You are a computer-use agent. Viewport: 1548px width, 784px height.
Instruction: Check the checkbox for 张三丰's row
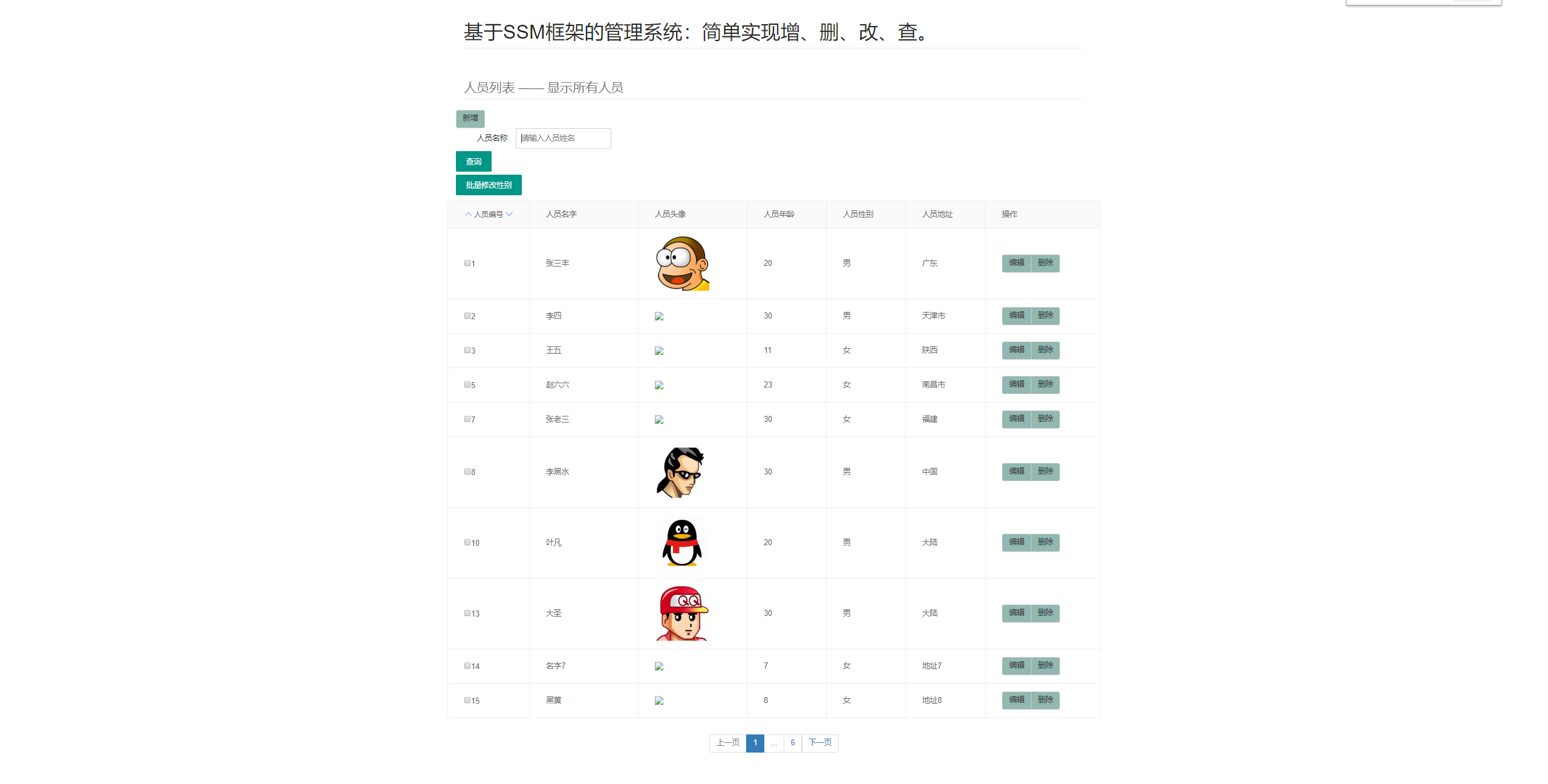coord(467,263)
